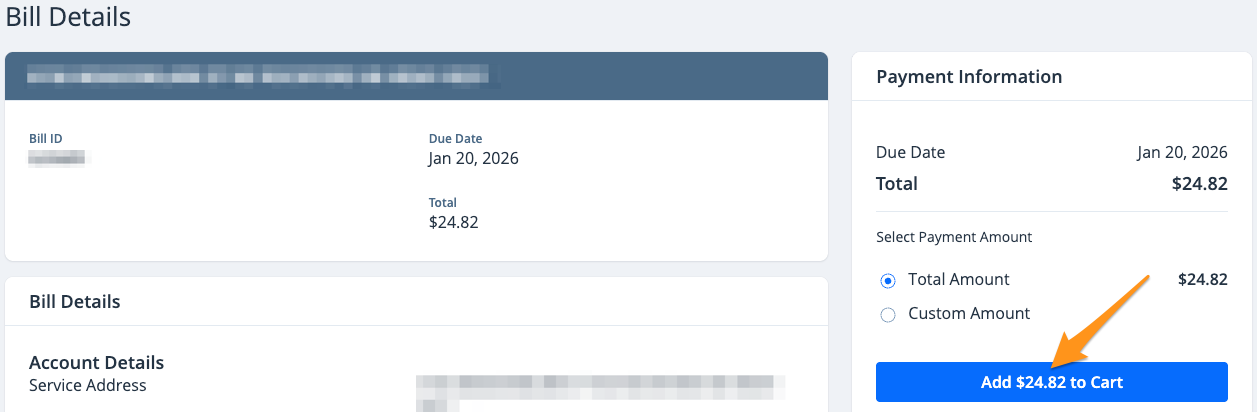Click the Service Address label
Image resolution: width=1257 pixels, height=412 pixels.
[88, 386]
